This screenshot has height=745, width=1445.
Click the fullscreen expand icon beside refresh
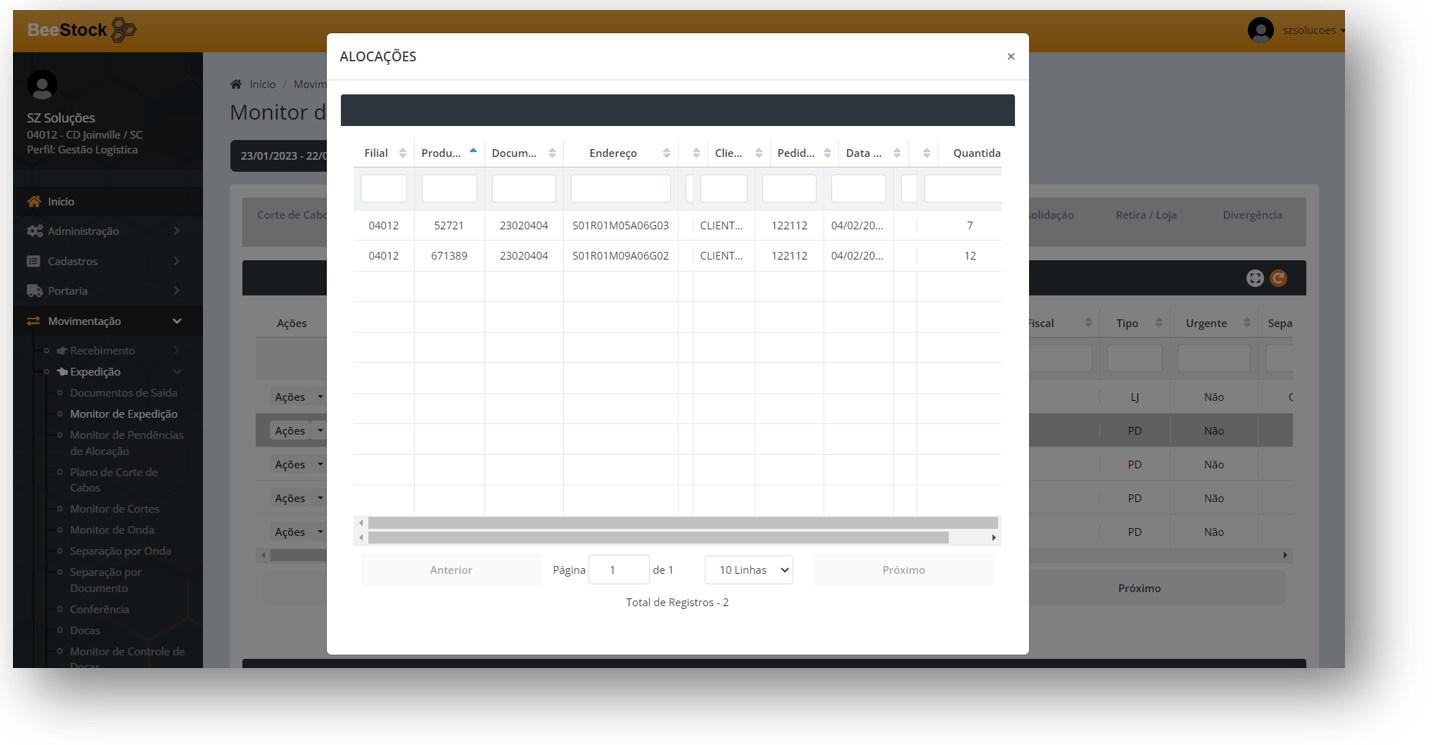click(x=1255, y=279)
